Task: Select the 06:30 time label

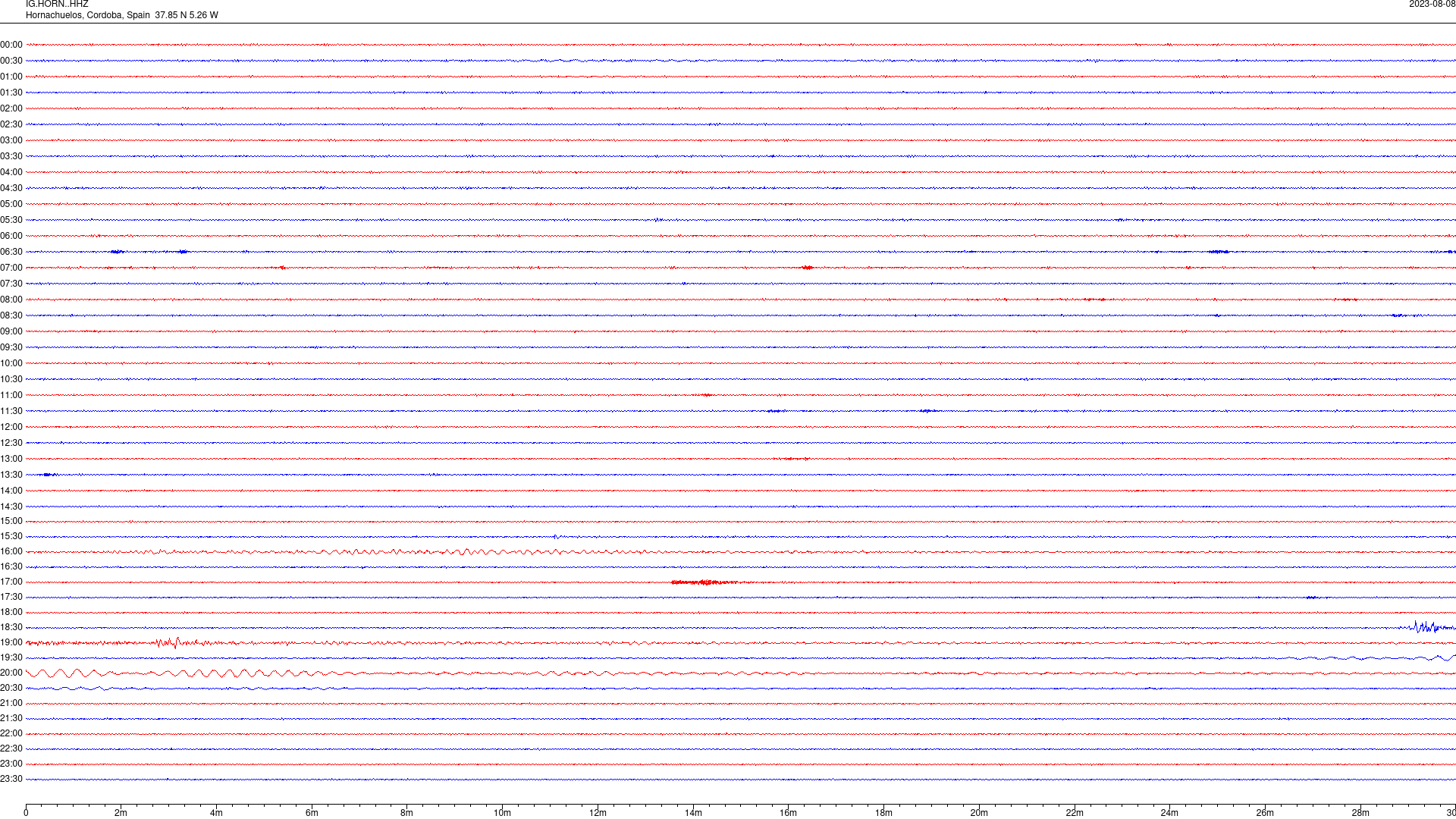Action: (x=11, y=252)
